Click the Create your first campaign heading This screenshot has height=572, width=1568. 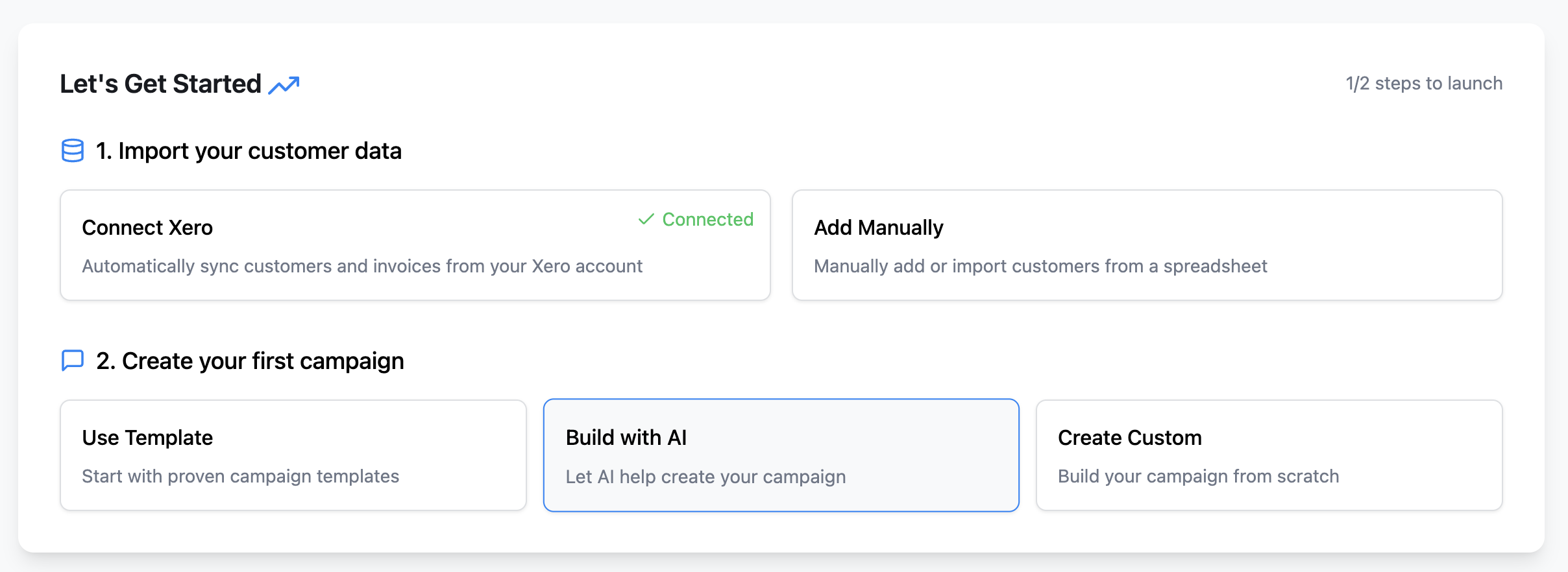[x=250, y=361]
